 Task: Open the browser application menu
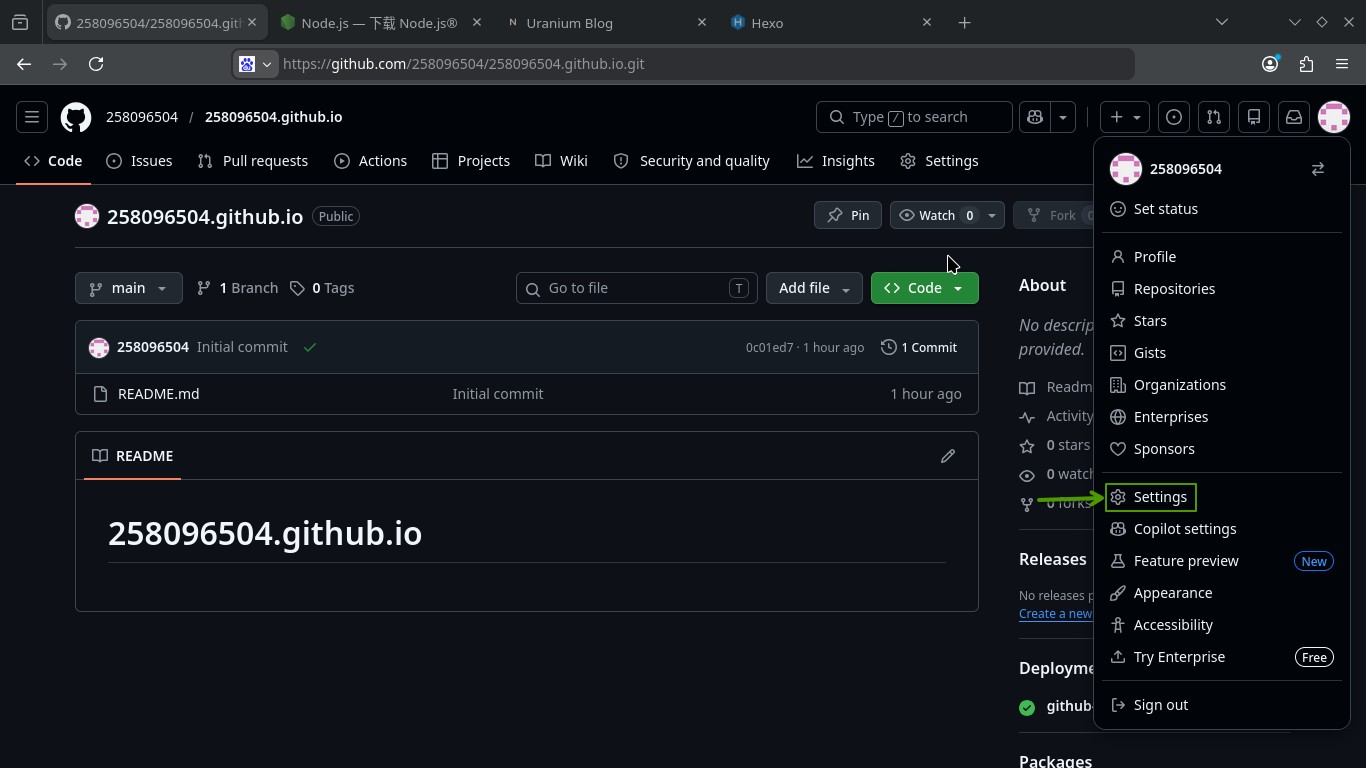pos(1342,64)
